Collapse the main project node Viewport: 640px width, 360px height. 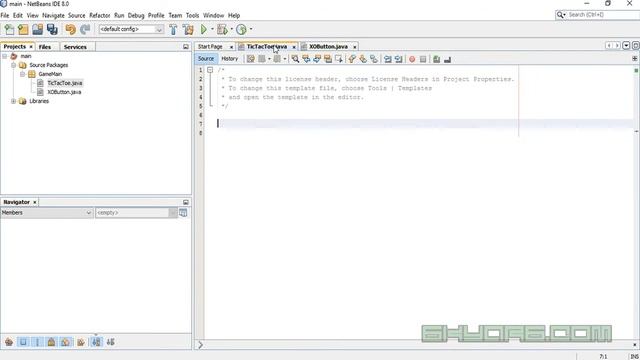click(x=4, y=56)
